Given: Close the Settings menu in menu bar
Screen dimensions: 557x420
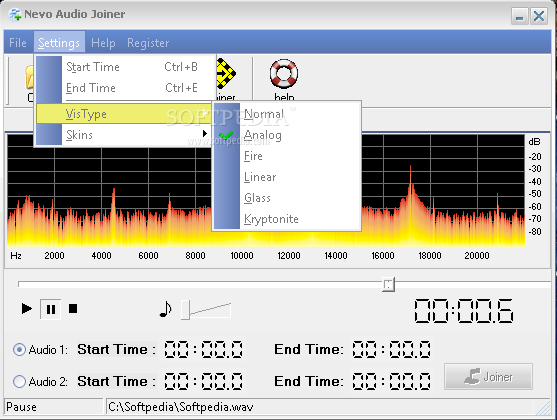Looking at the screenshot, I should 59,43.
